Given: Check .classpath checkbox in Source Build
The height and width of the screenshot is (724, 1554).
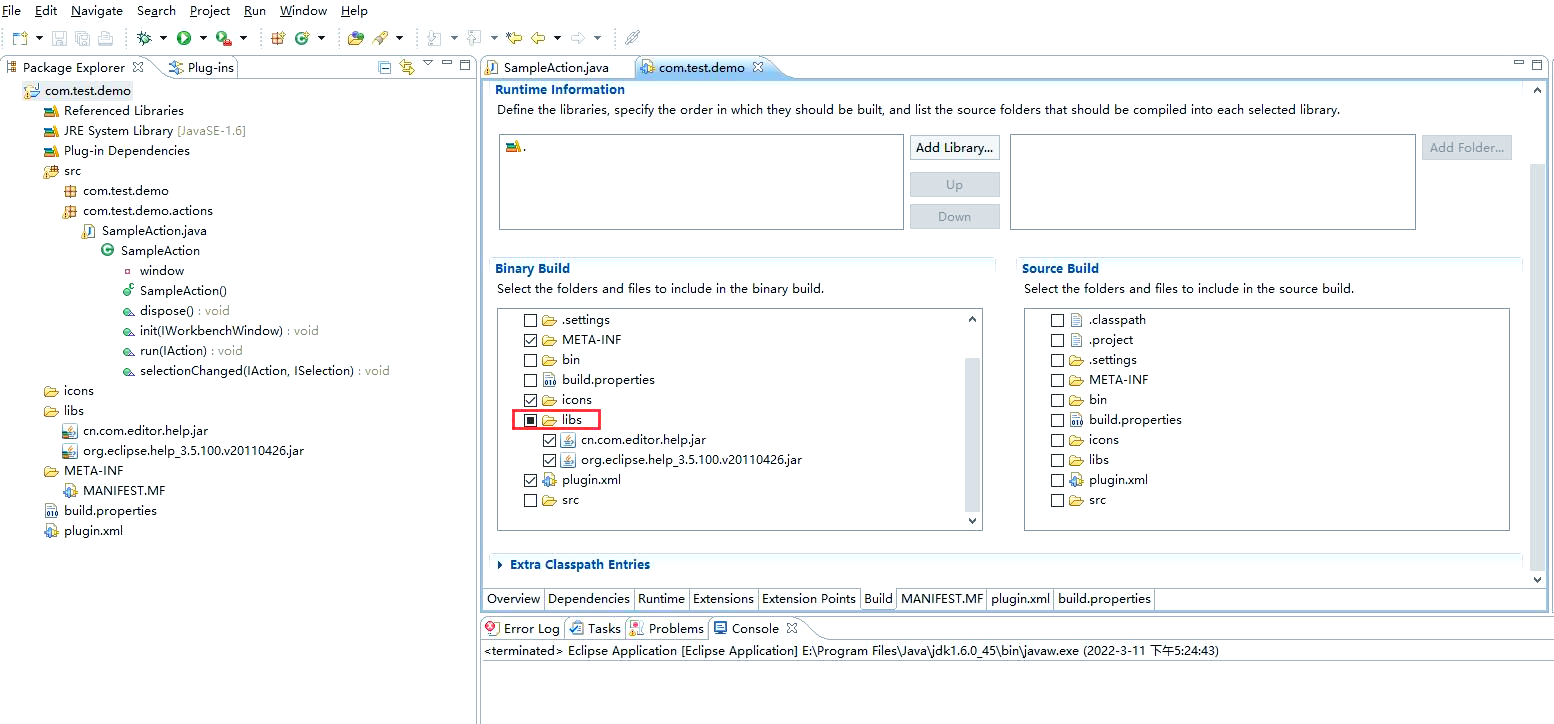Looking at the screenshot, I should [x=1057, y=320].
